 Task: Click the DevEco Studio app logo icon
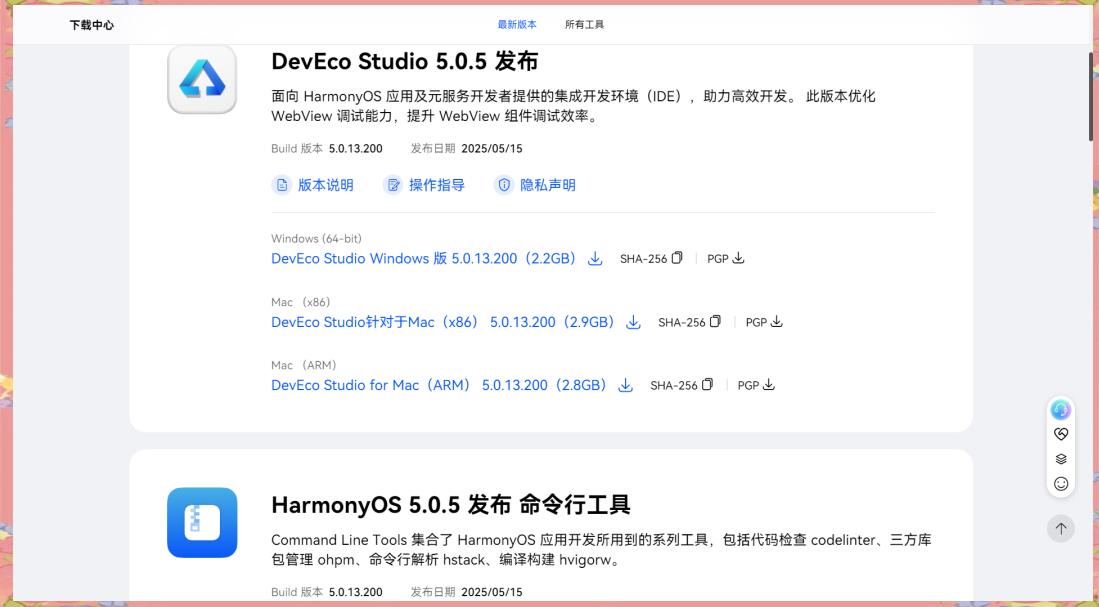pos(202,79)
